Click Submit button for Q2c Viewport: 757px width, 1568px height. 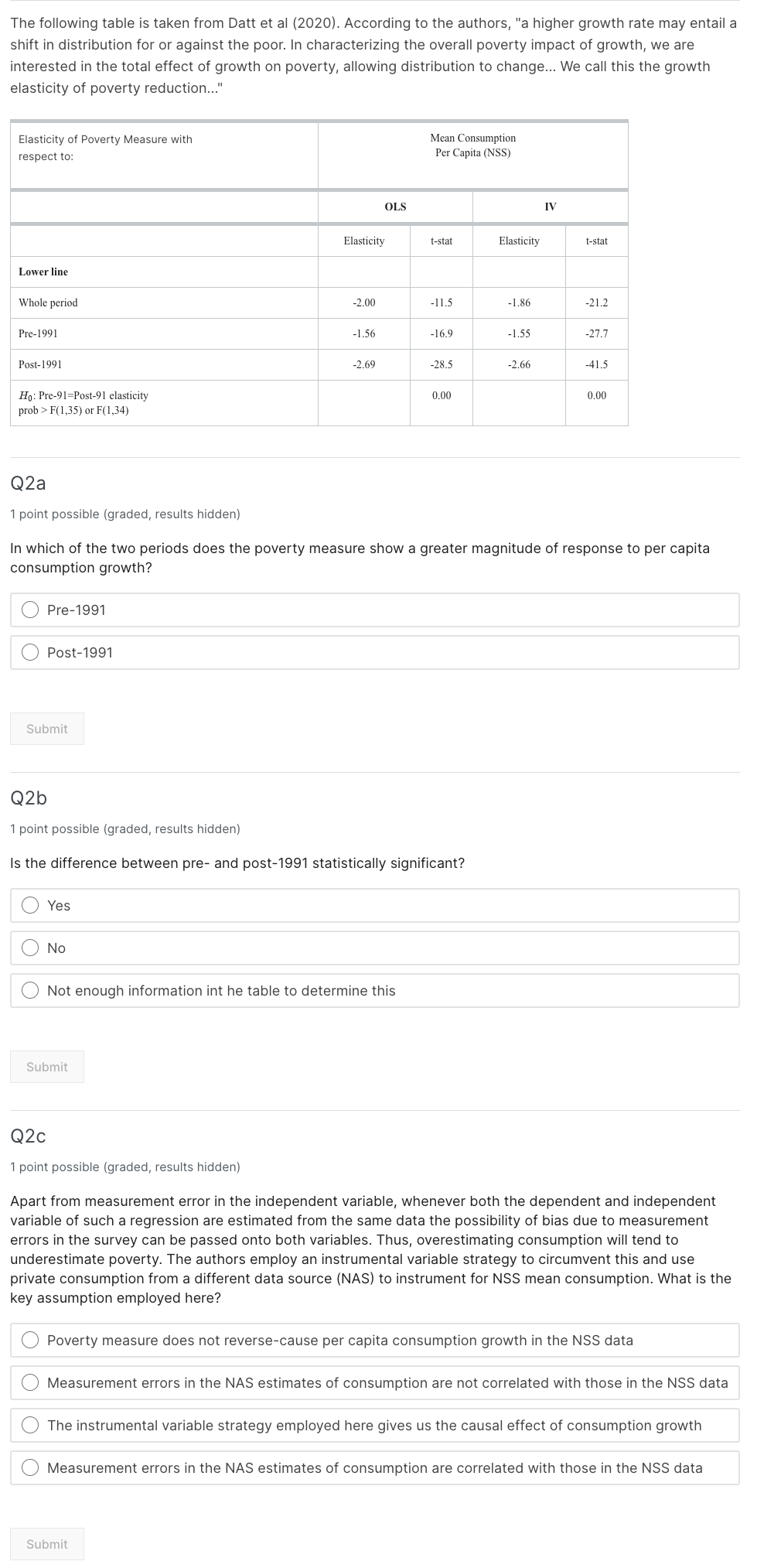(47, 1543)
